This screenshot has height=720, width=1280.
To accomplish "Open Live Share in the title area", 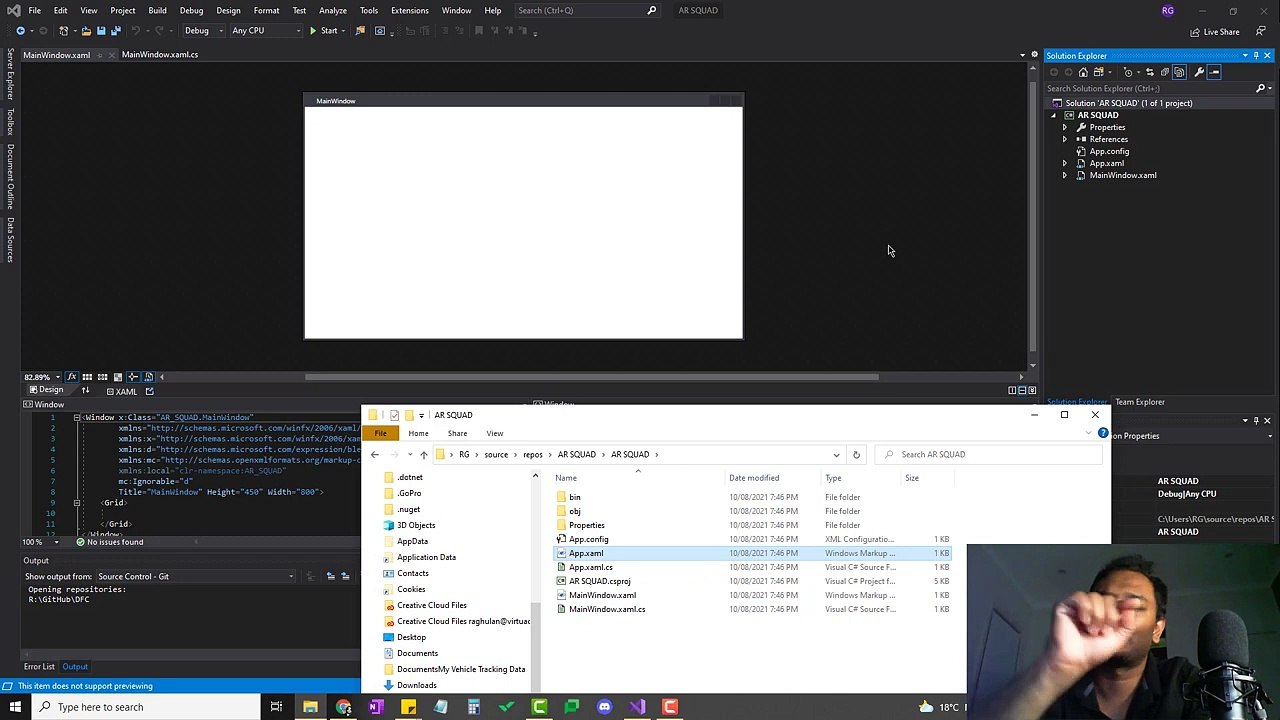I will pos(1215,32).
